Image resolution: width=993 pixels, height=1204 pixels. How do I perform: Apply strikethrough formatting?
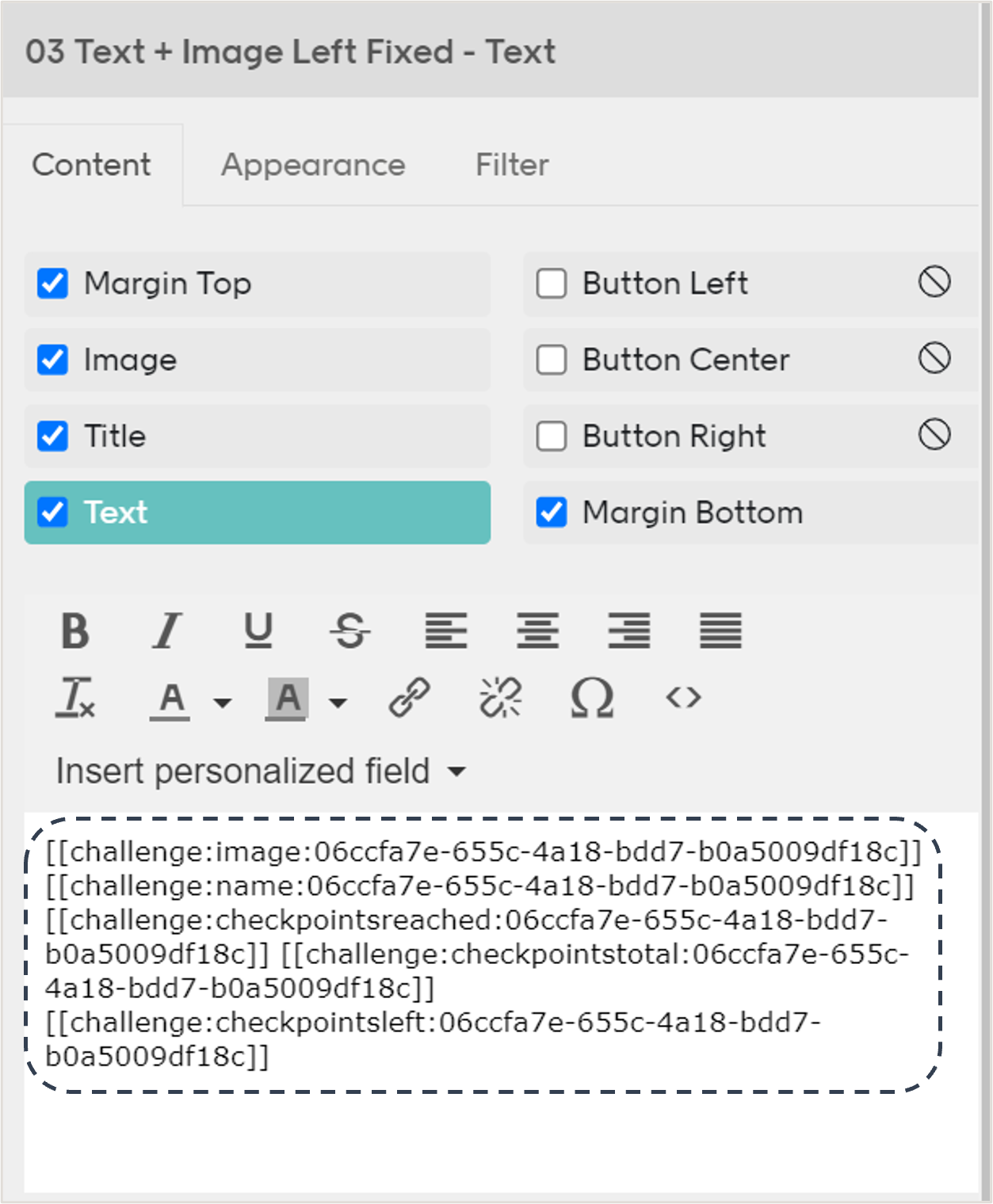(350, 631)
